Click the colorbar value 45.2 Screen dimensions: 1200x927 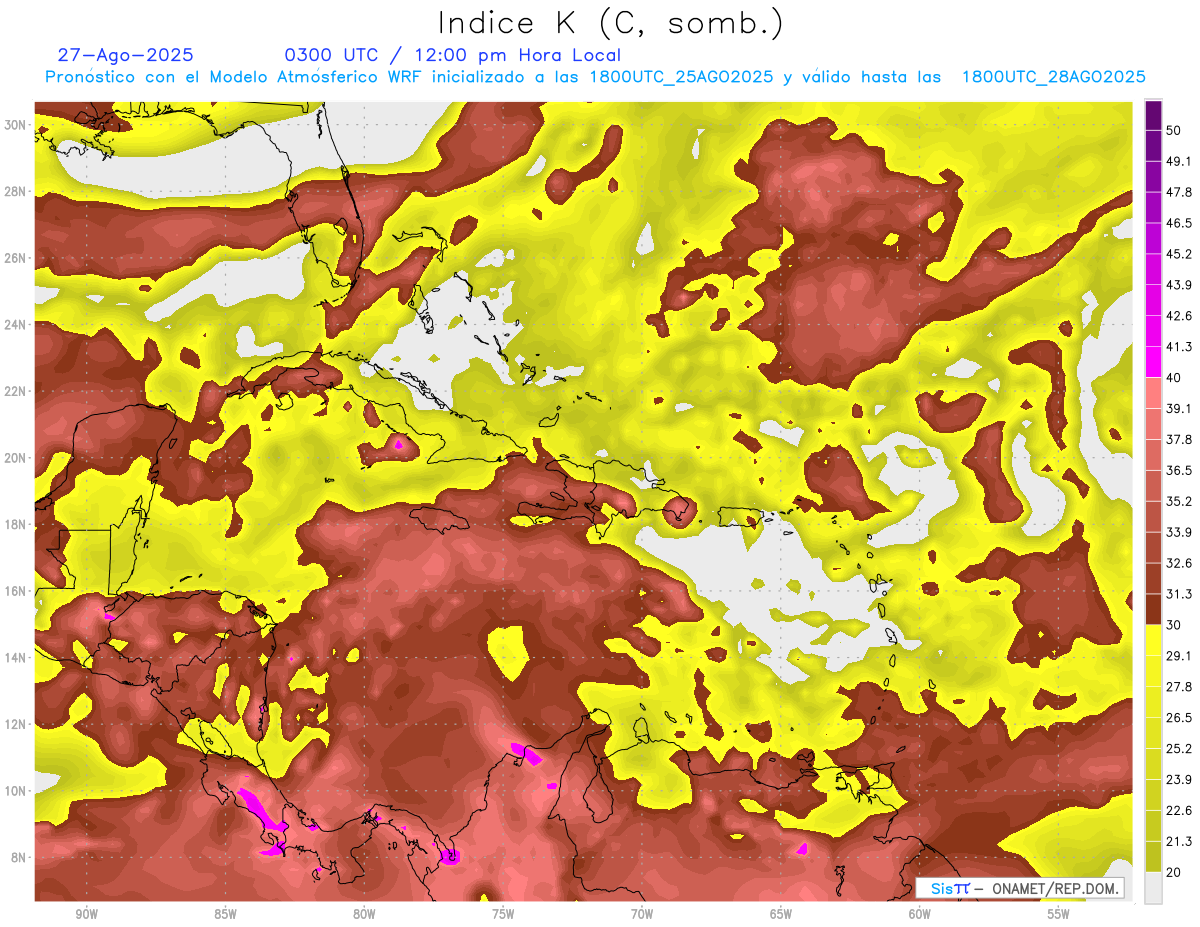(1179, 254)
